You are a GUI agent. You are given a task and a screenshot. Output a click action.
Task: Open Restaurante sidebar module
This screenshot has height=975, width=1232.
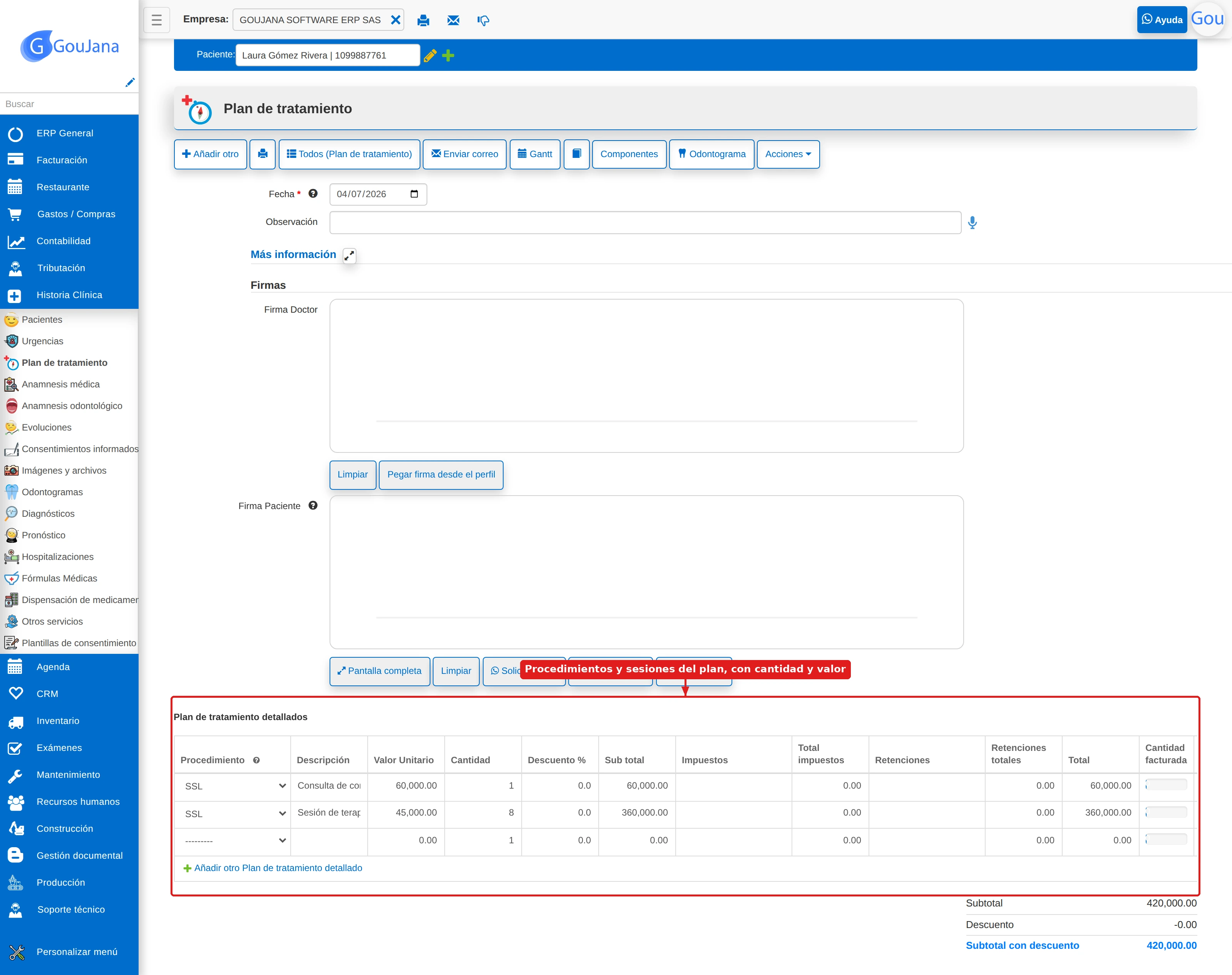[x=69, y=187]
